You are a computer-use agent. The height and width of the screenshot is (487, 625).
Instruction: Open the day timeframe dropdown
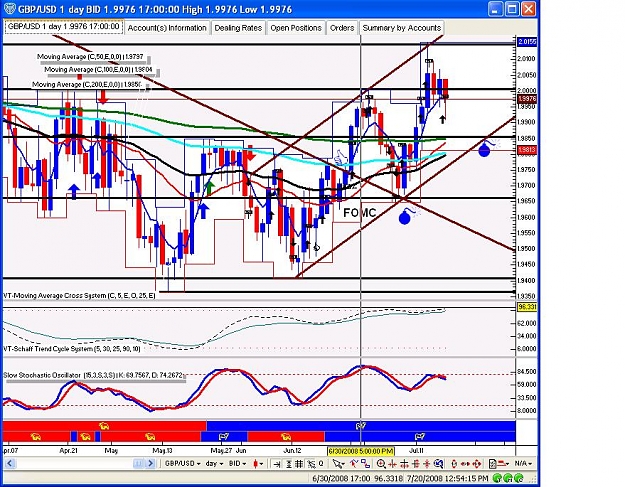[x=214, y=463]
